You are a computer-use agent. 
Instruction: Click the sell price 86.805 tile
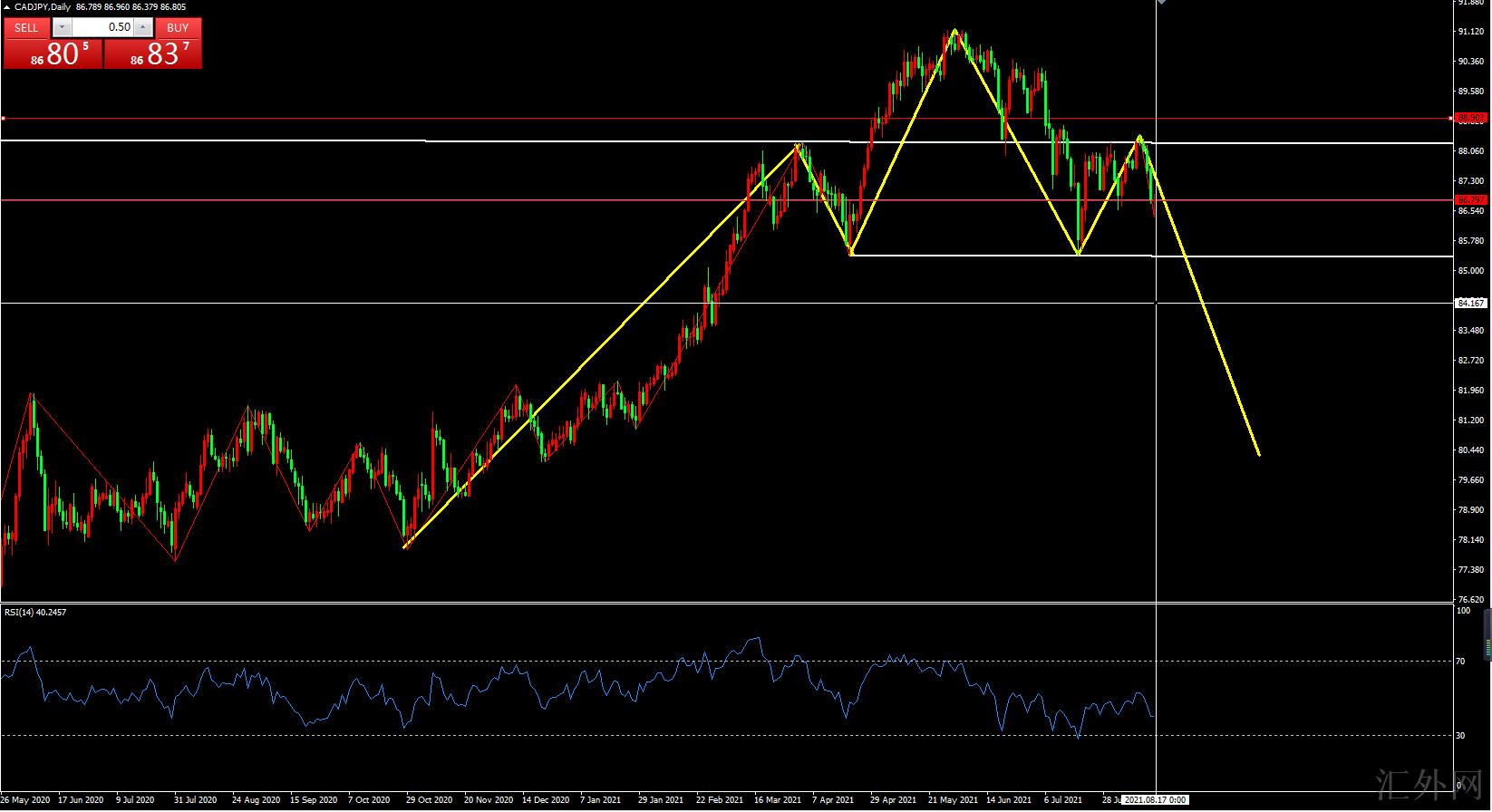tap(53, 54)
